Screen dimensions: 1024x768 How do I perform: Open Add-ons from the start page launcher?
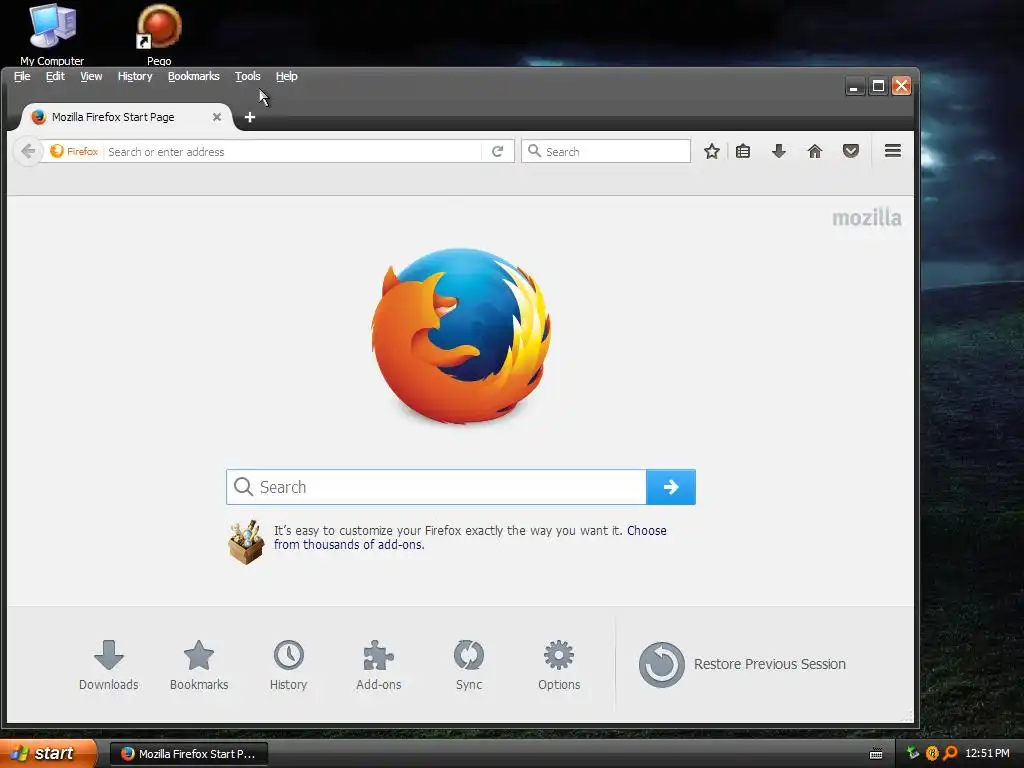click(378, 665)
